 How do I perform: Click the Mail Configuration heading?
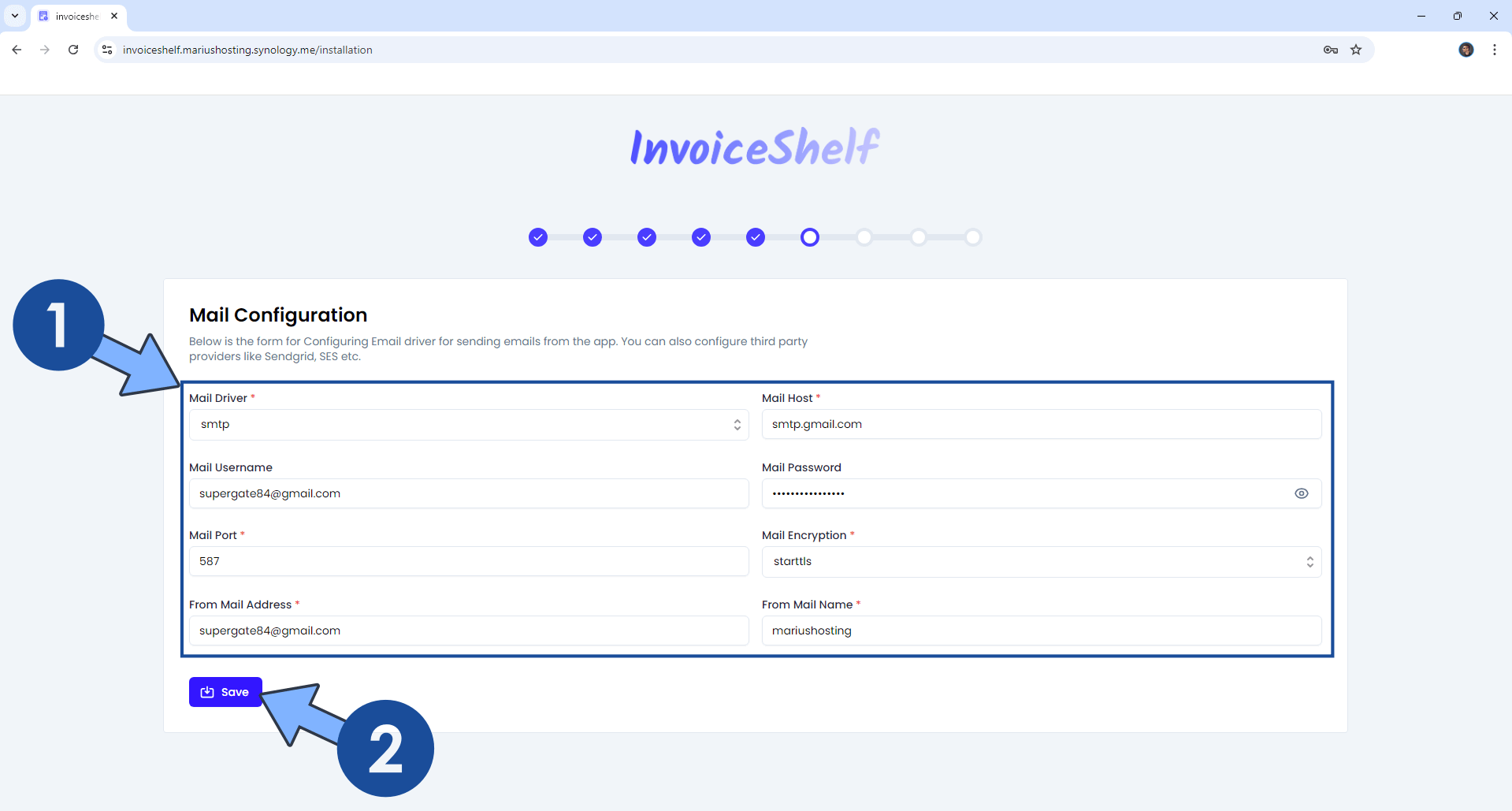click(x=278, y=315)
